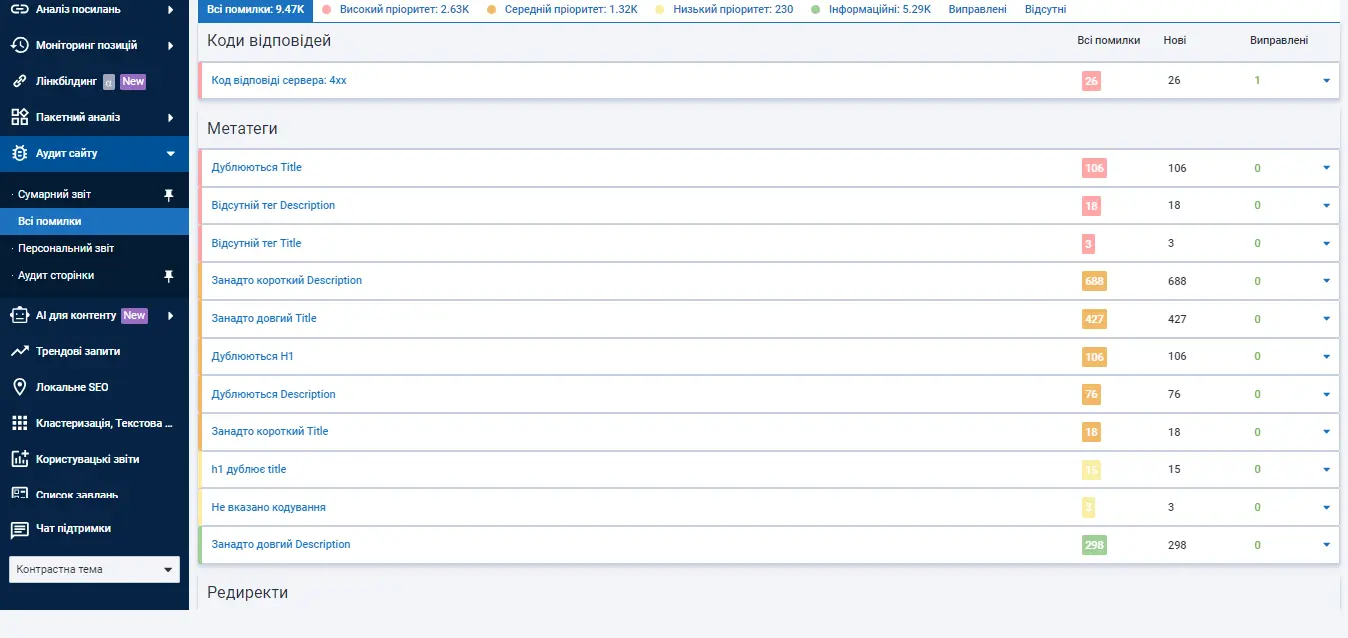Click the Коди відповідей section heading
This screenshot has height=638, width=1348.
coord(269,40)
